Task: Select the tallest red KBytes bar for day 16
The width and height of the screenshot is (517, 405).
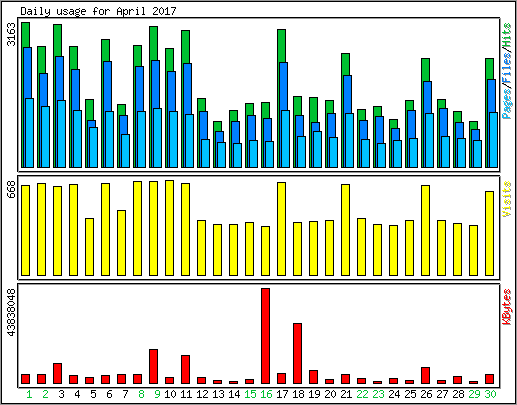Action: 266,336
